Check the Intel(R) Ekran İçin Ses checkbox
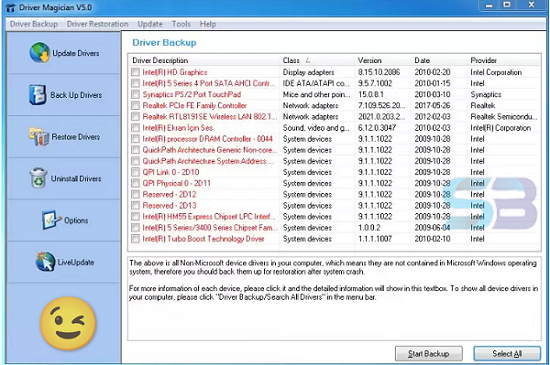 (135, 128)
